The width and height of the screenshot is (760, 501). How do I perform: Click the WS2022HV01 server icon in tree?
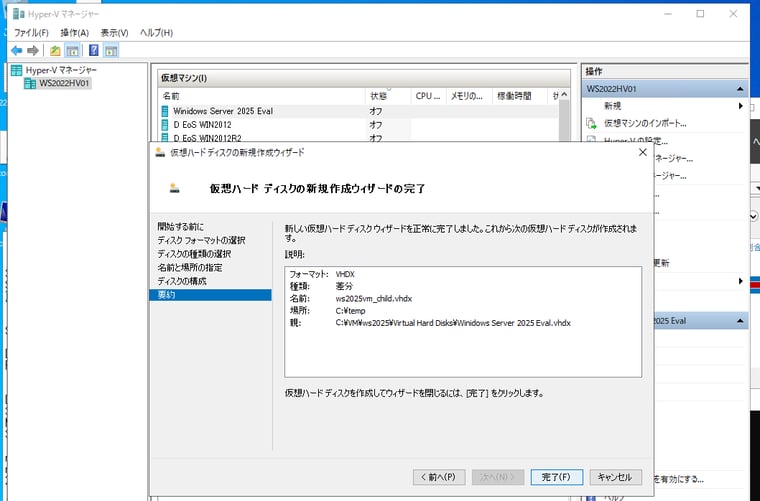(x=30, y=83)
